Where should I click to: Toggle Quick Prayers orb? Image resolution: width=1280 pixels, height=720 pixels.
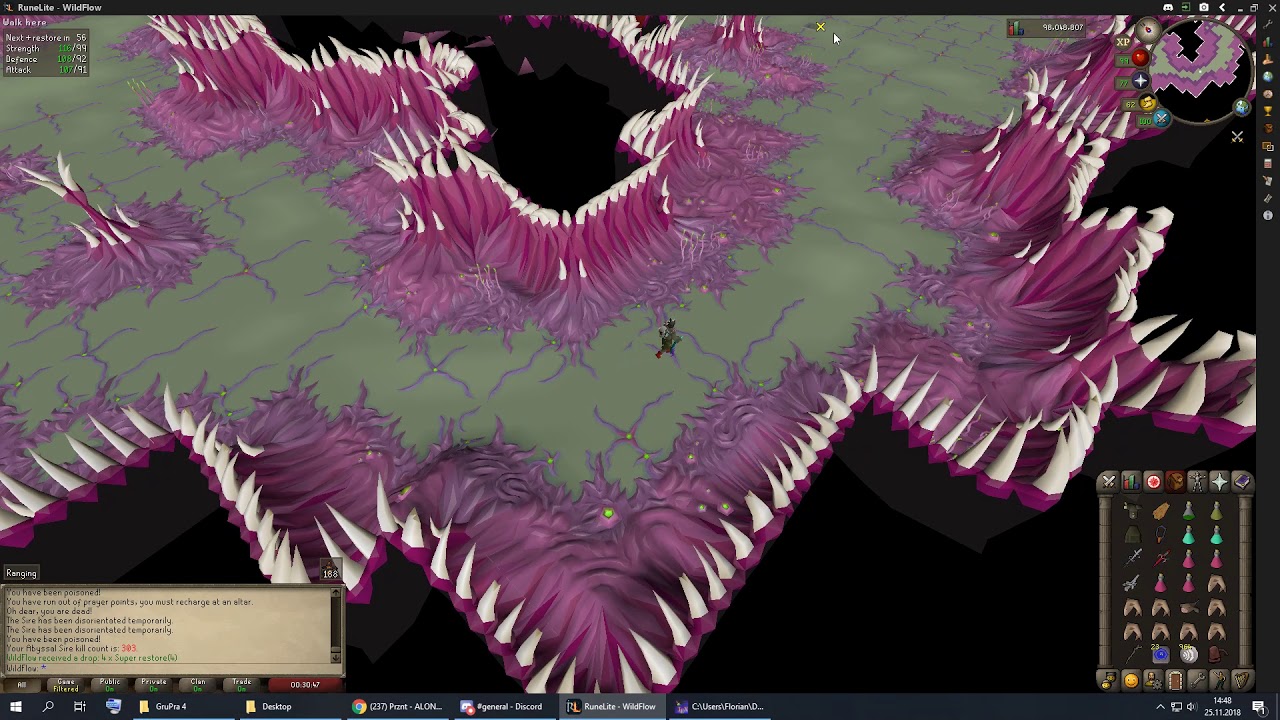[x=1134, y=81]
